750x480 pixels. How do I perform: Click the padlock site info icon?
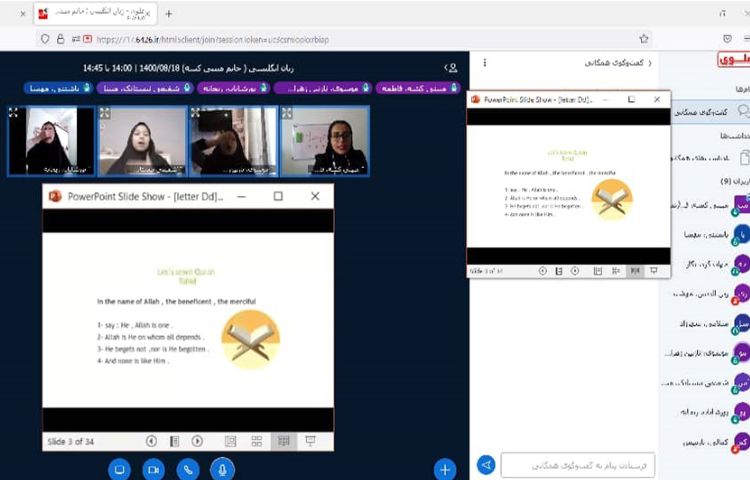point(61,39)
